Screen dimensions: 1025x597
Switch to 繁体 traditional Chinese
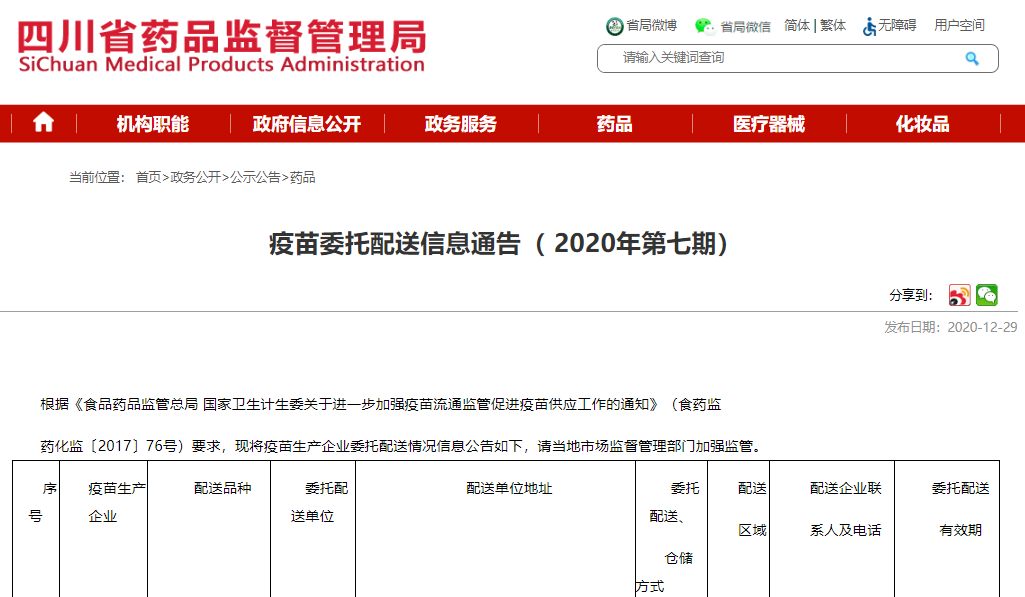point(833,26)
